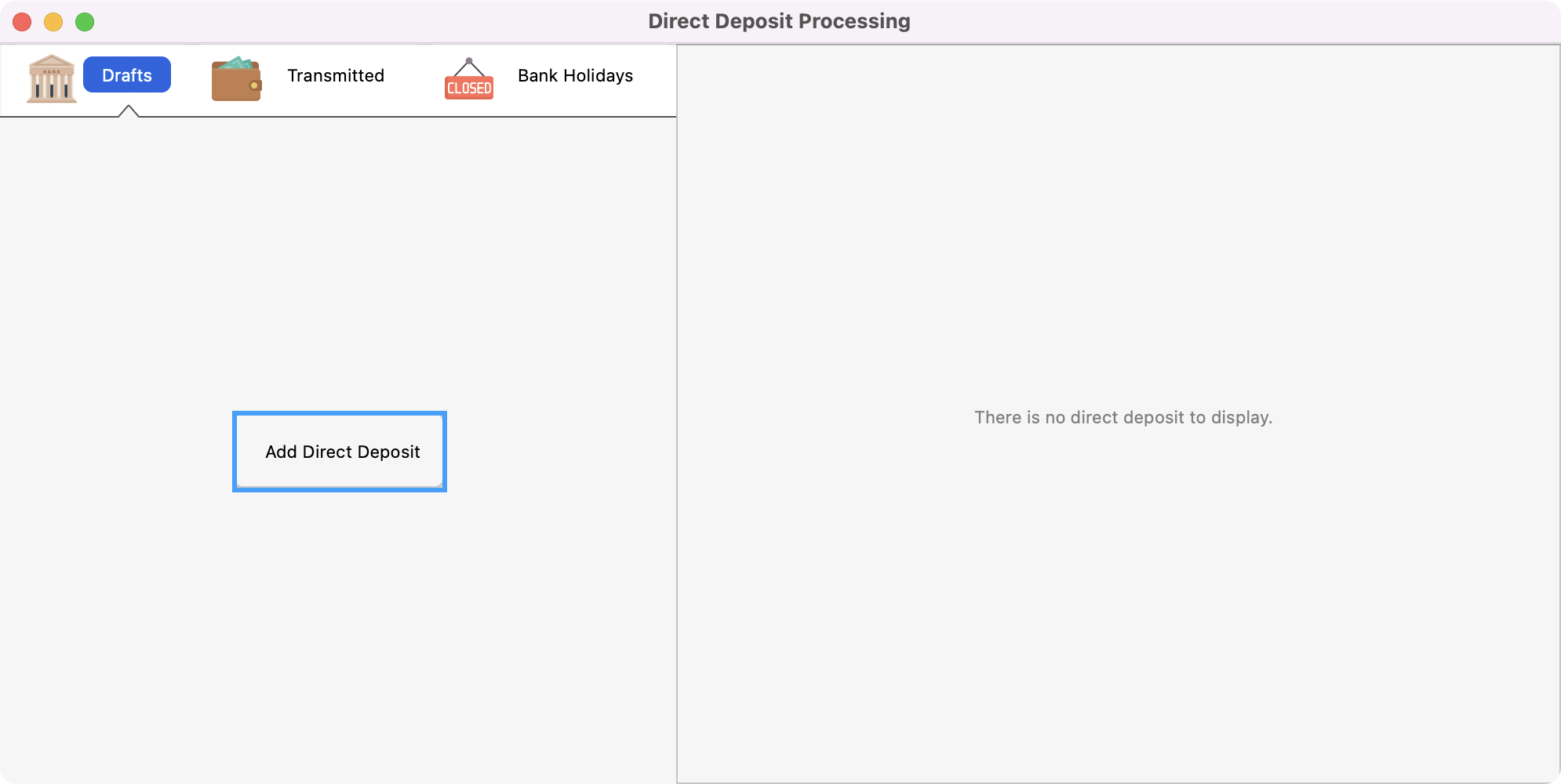The width and height of the screenshot is (1561, 784).
Task: Click empty tab bar space right of Bank Holidays
Action: 657,78
